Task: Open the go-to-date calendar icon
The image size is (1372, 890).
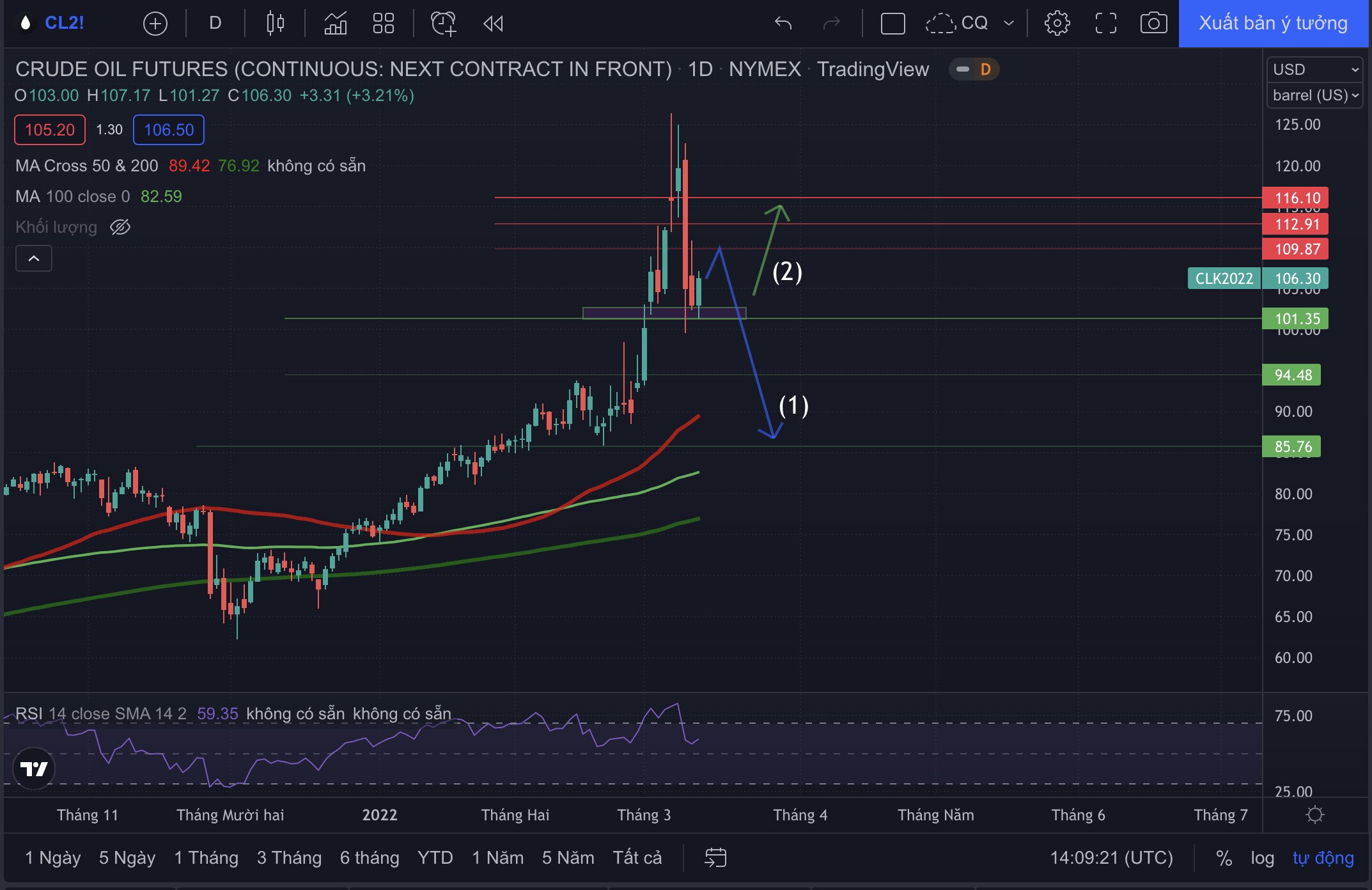Action: point(715,857)
